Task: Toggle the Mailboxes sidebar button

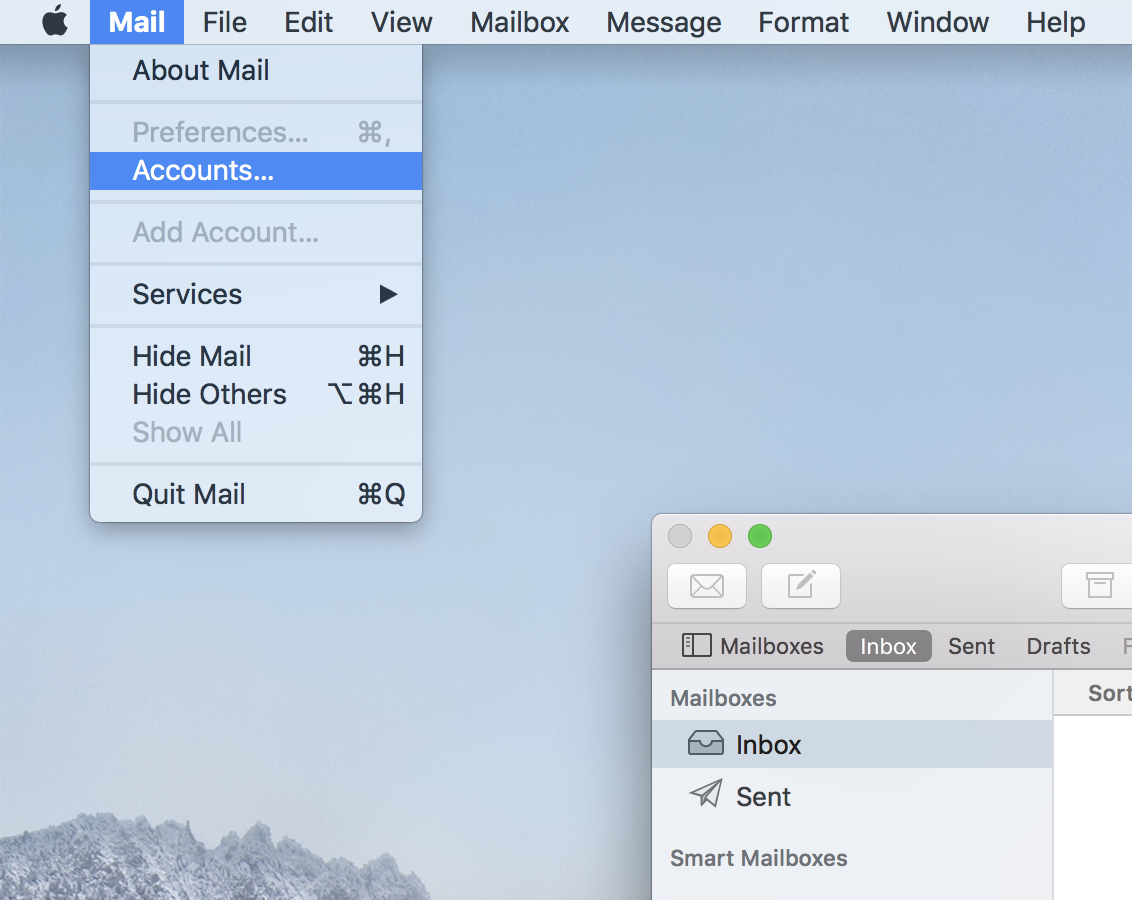Action: pyautogui.click(x=753, y=645)
